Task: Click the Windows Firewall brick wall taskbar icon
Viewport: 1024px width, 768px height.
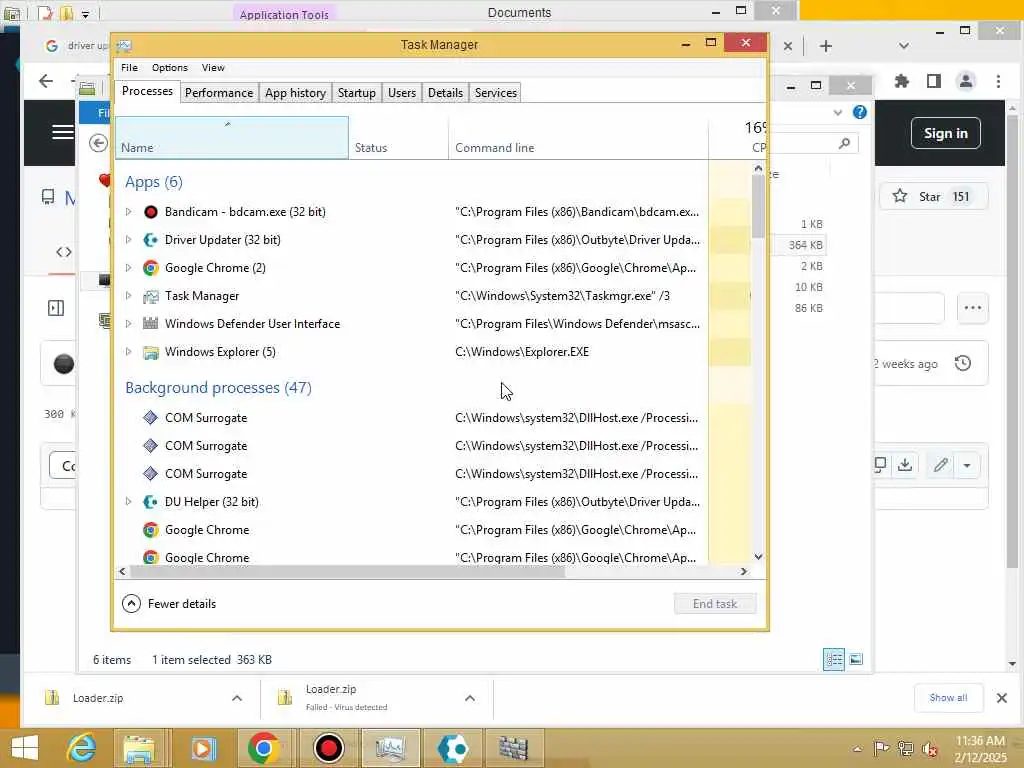Action: [514, 748]
